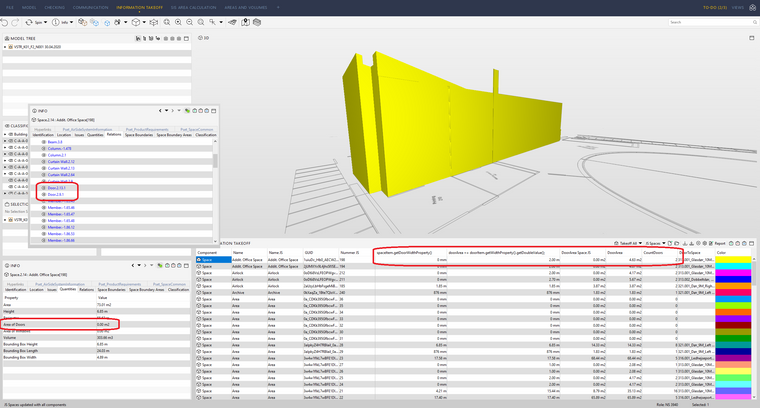Viewport: 760px width, 408px height.
Task: Open the Quantities tab in the lower Info panel
Action: pyautogui.click(x=68, y=289)
